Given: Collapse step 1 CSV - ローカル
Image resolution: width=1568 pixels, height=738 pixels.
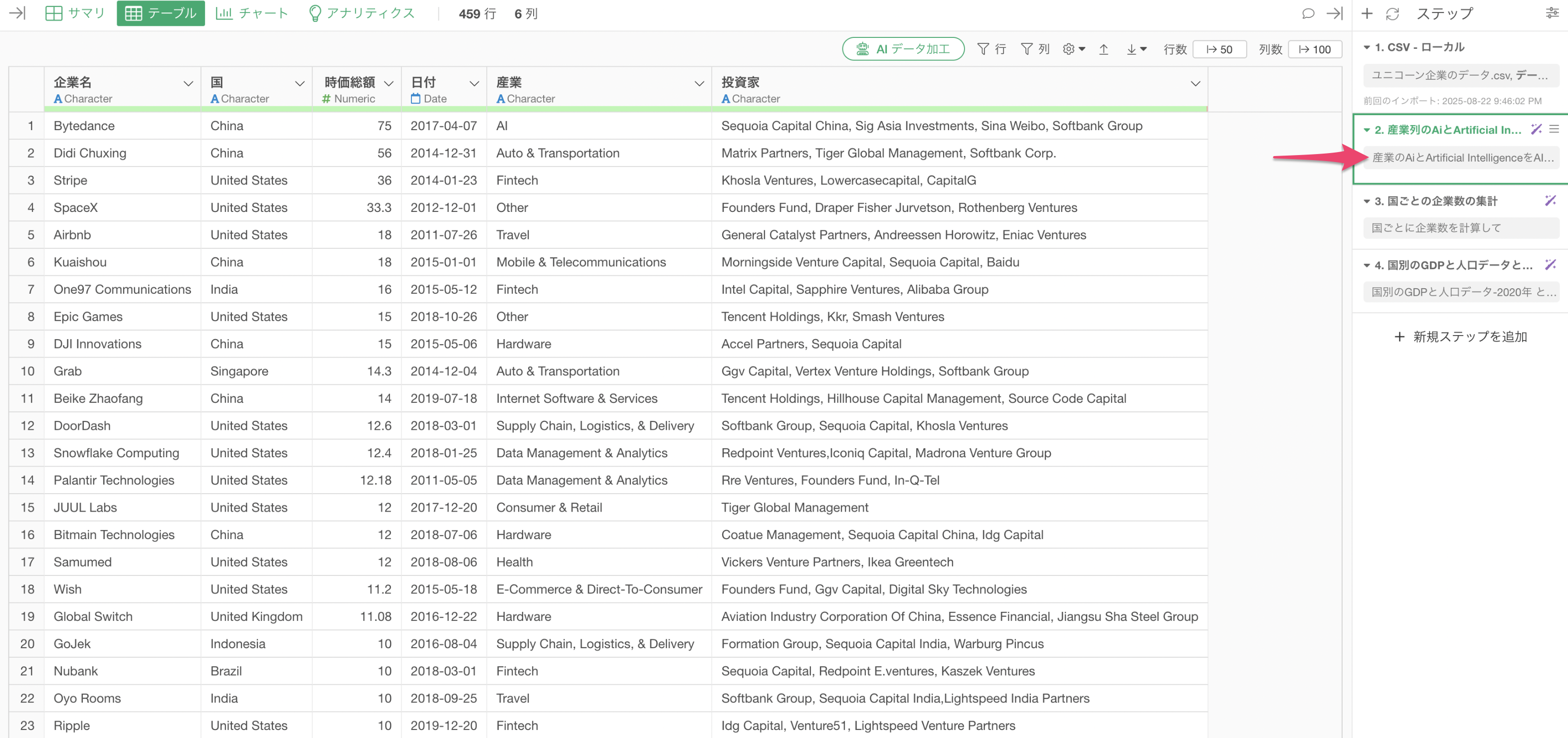Looking at the screenshot, I should pos(1367,47).
